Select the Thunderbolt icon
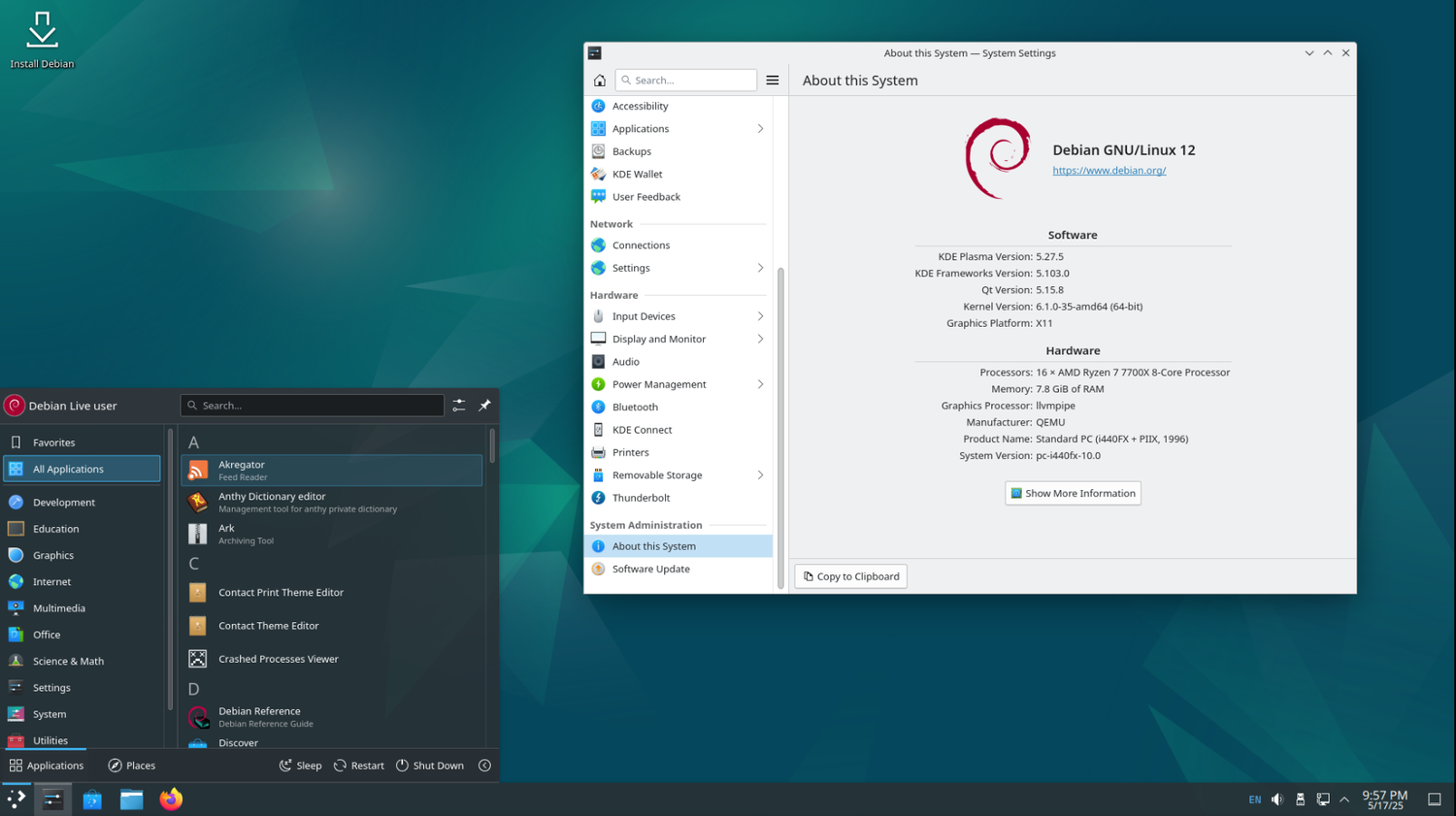 coord(598,498)
